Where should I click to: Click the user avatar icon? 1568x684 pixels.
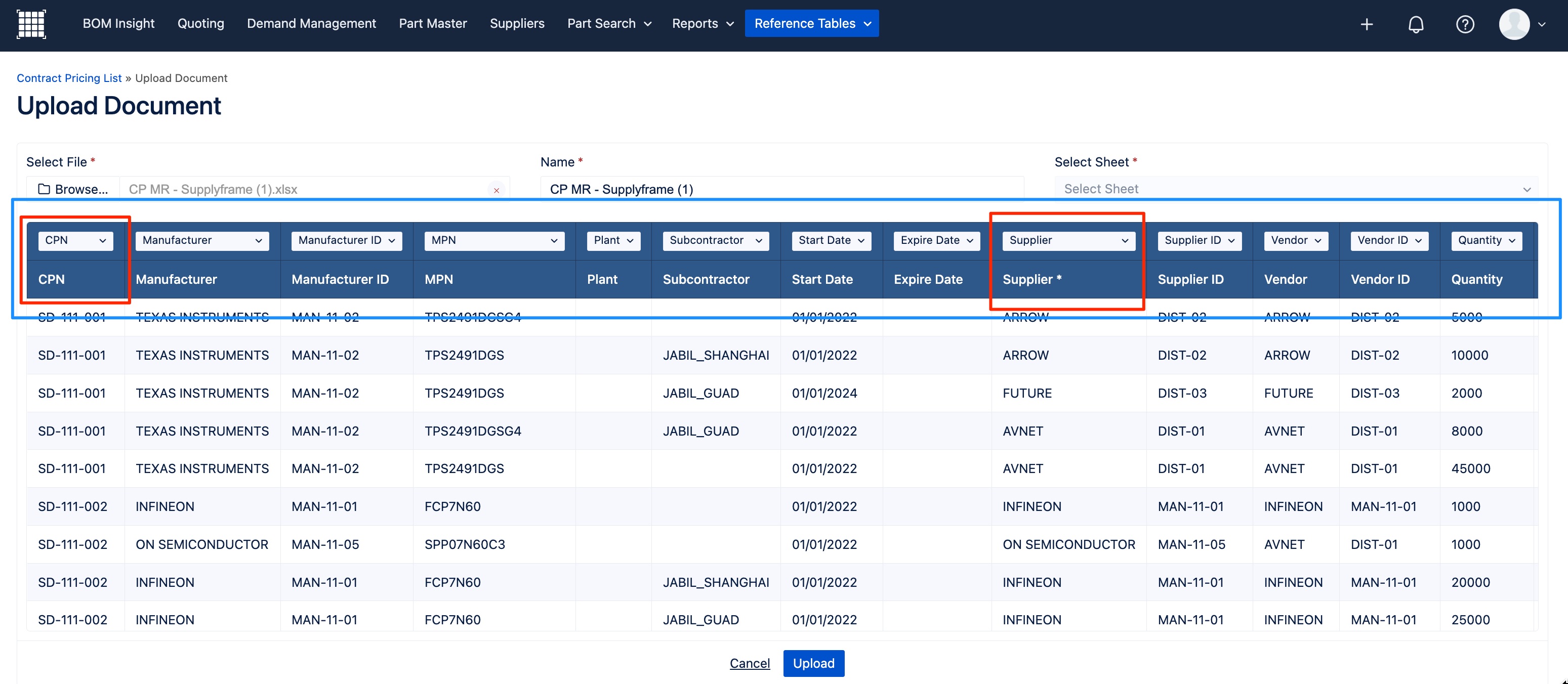click(x=1514, y=24)
